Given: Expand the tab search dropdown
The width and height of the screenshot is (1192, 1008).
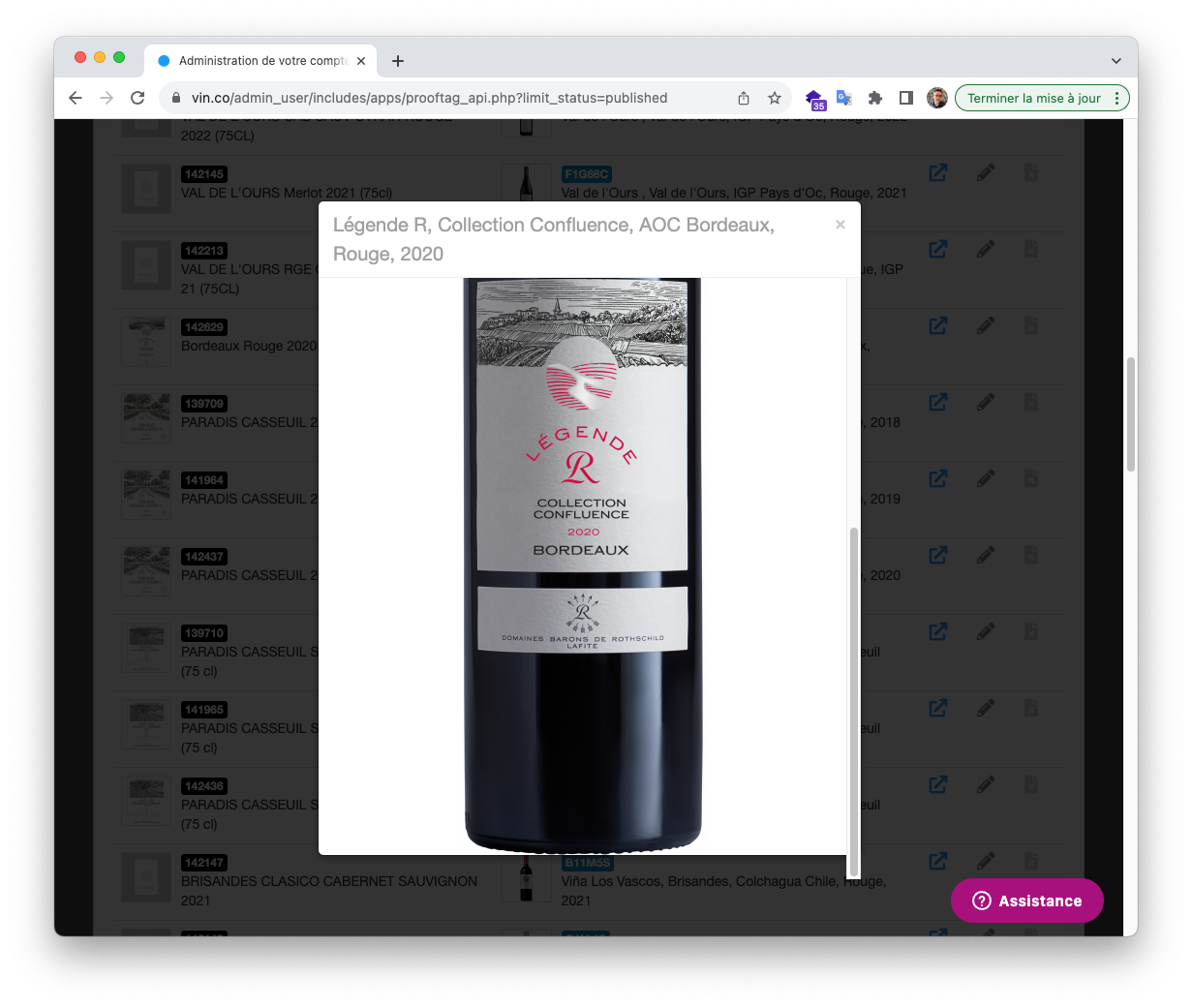Looking at the screenshot, I should coord(1116,61).
